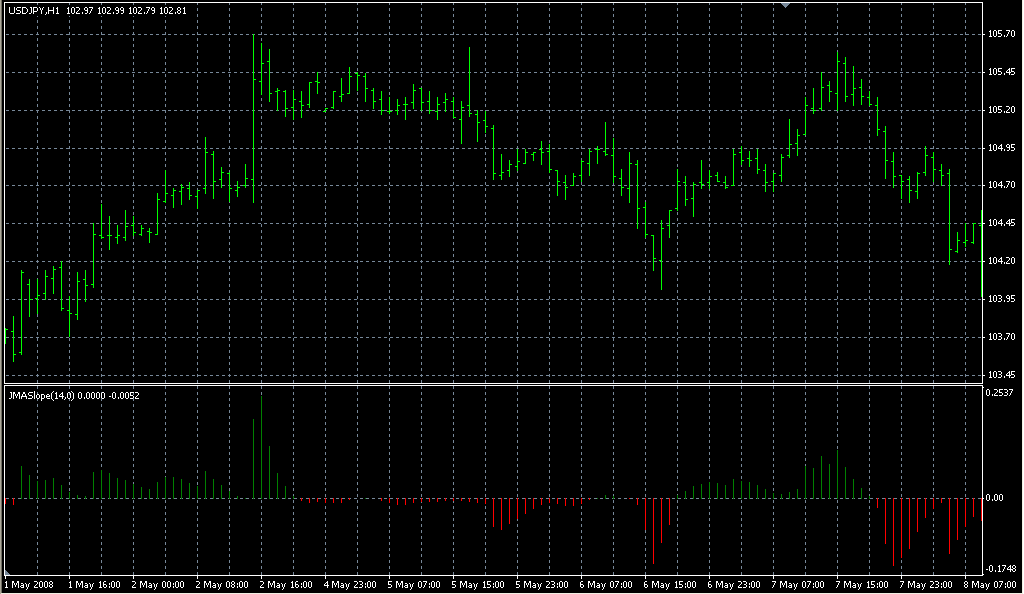Click the divider between chart and indicator window

(490, 384)
